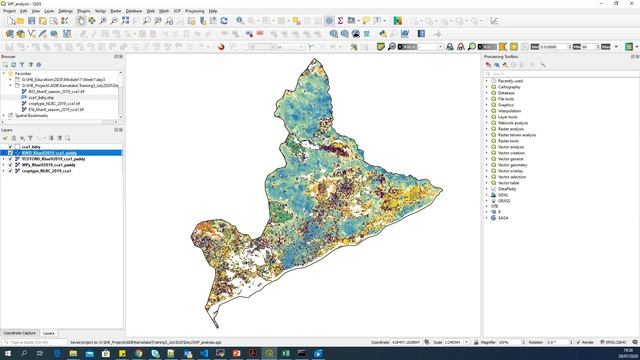Select the Zoom Out magnifier tool
640x360 pixels.
point(114,21)
